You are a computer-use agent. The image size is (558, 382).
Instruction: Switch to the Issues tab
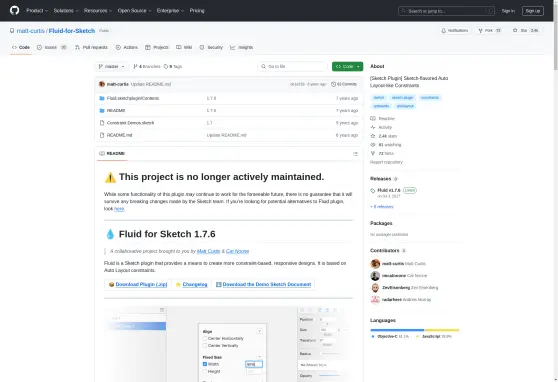[52, 47]
